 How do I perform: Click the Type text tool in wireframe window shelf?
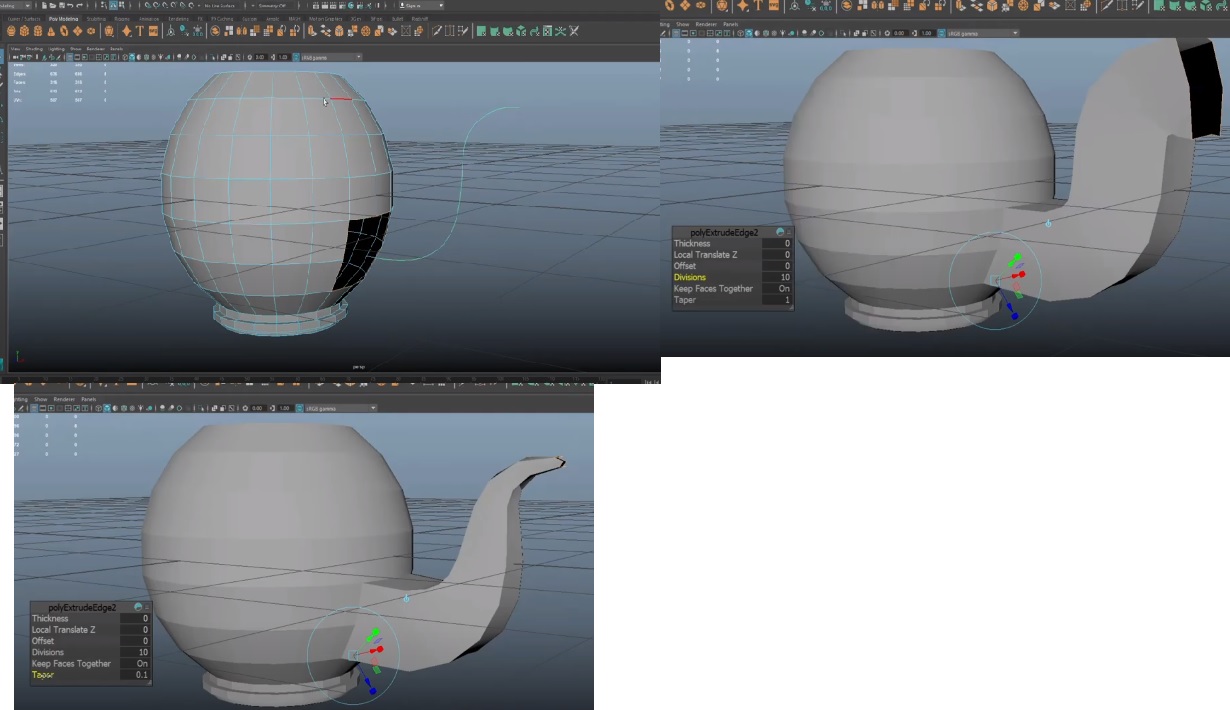[x=141, y=31]
